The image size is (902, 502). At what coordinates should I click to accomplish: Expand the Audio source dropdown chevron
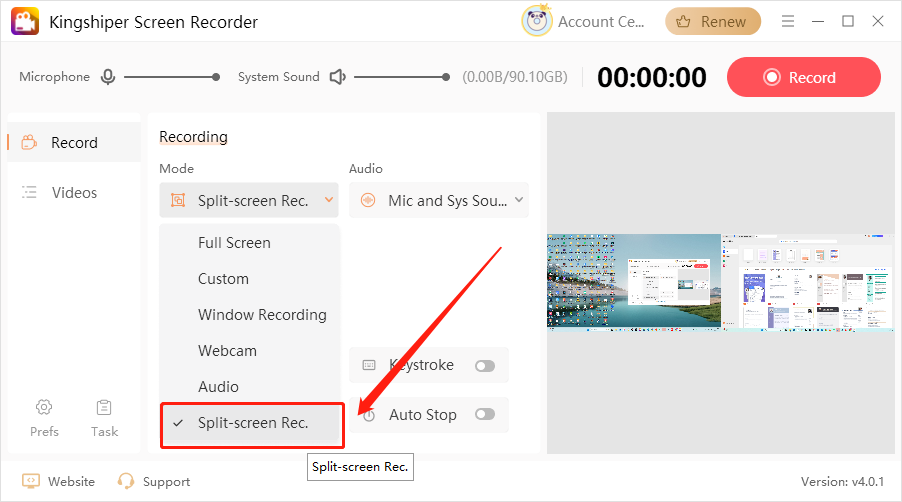click(519, 200)
